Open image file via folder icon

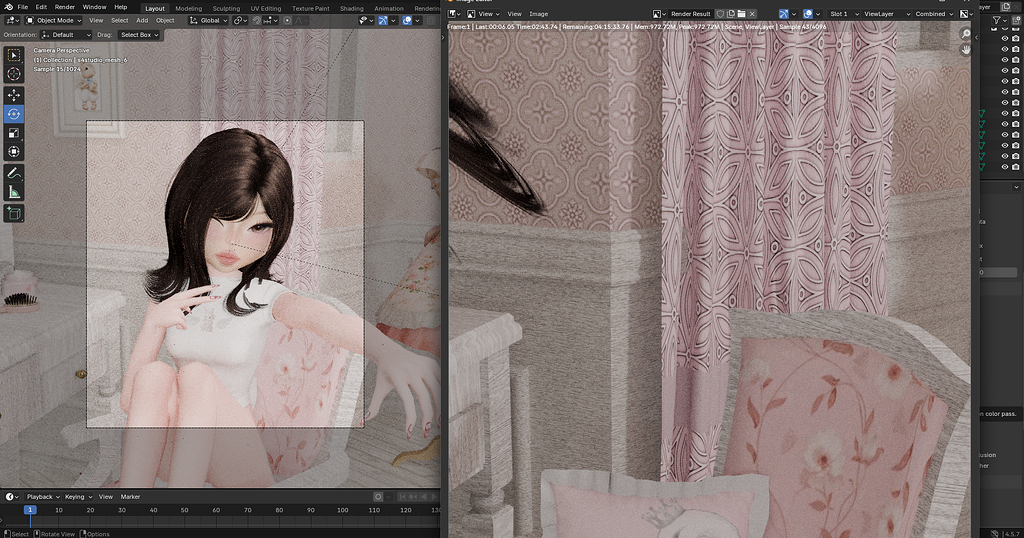(741, 14)
